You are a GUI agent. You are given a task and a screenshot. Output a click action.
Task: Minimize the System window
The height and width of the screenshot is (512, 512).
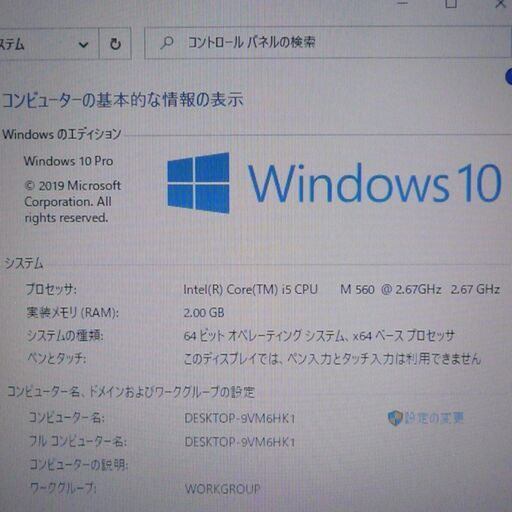click(403, 3)
